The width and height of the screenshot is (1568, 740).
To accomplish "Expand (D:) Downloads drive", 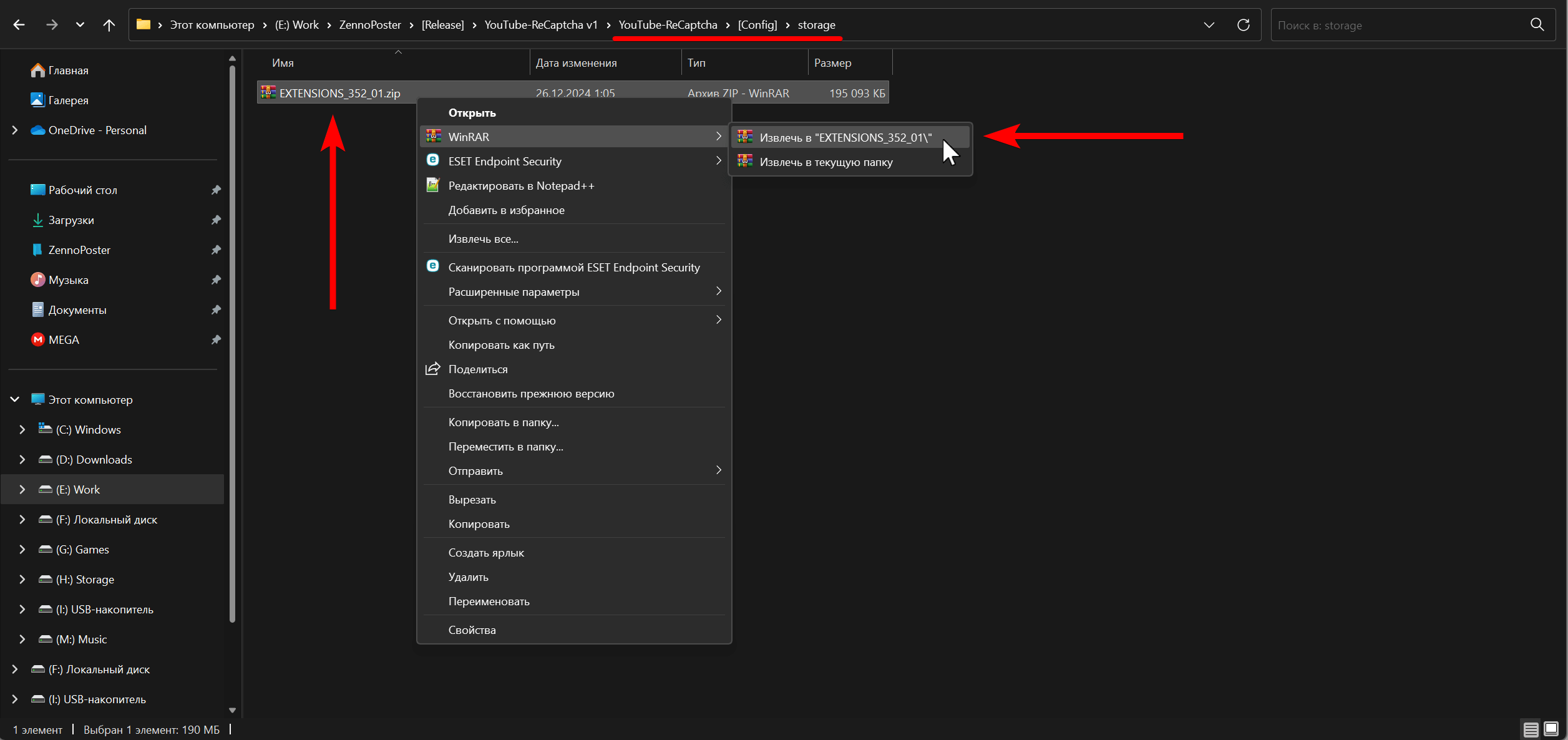I will (22, 460).
